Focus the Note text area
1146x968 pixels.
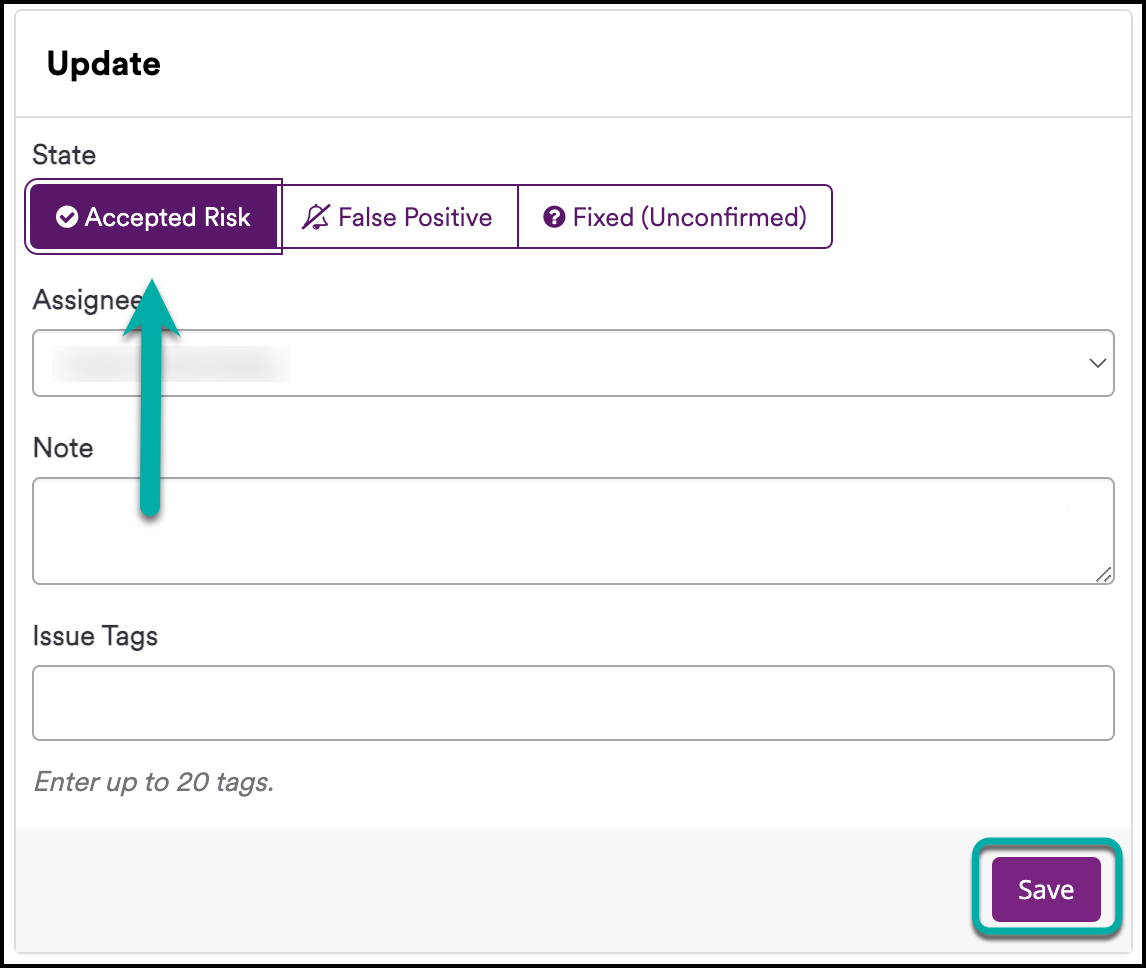(573, 530)
